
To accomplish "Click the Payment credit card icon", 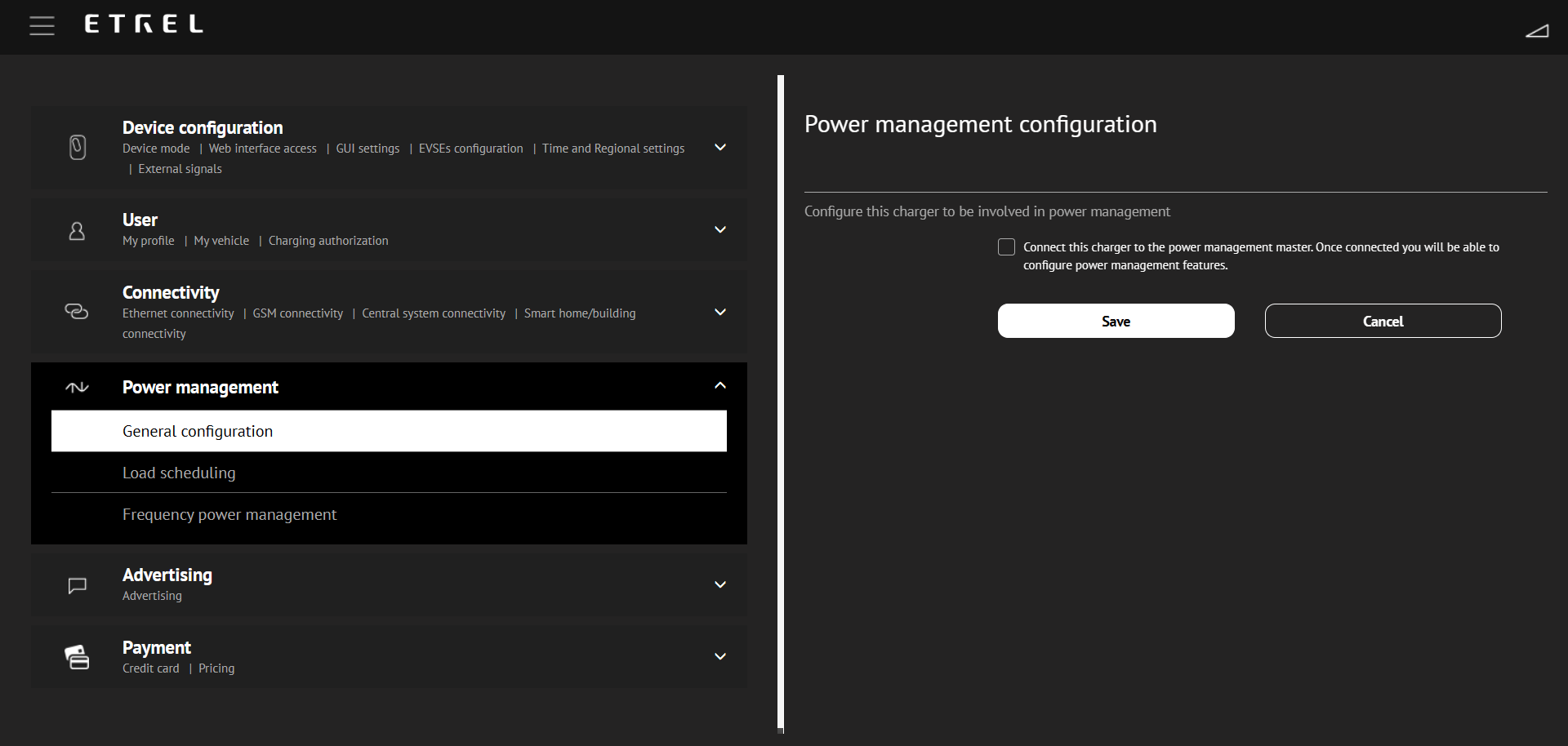I will tap(77, 657).
